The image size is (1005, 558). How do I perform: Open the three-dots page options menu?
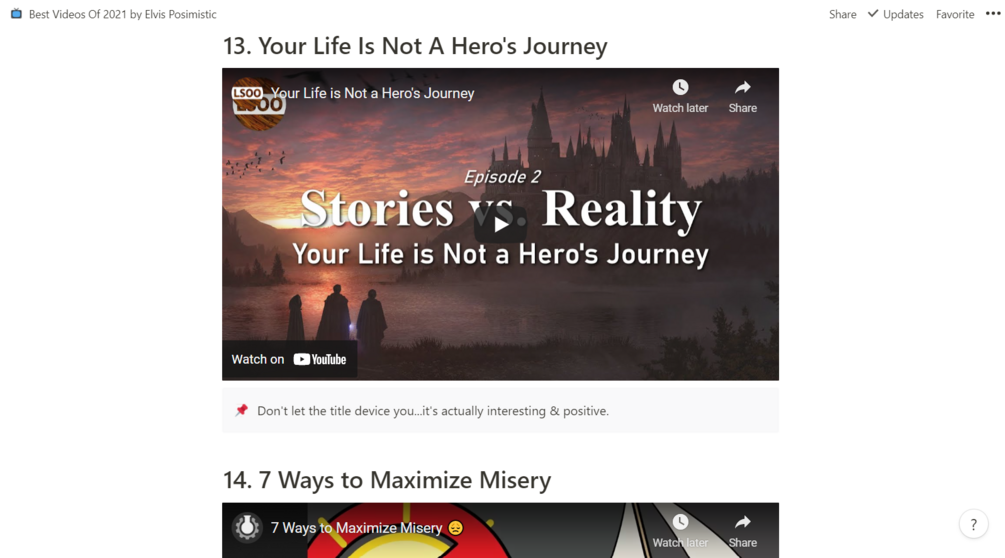click(x=993, y=13)
